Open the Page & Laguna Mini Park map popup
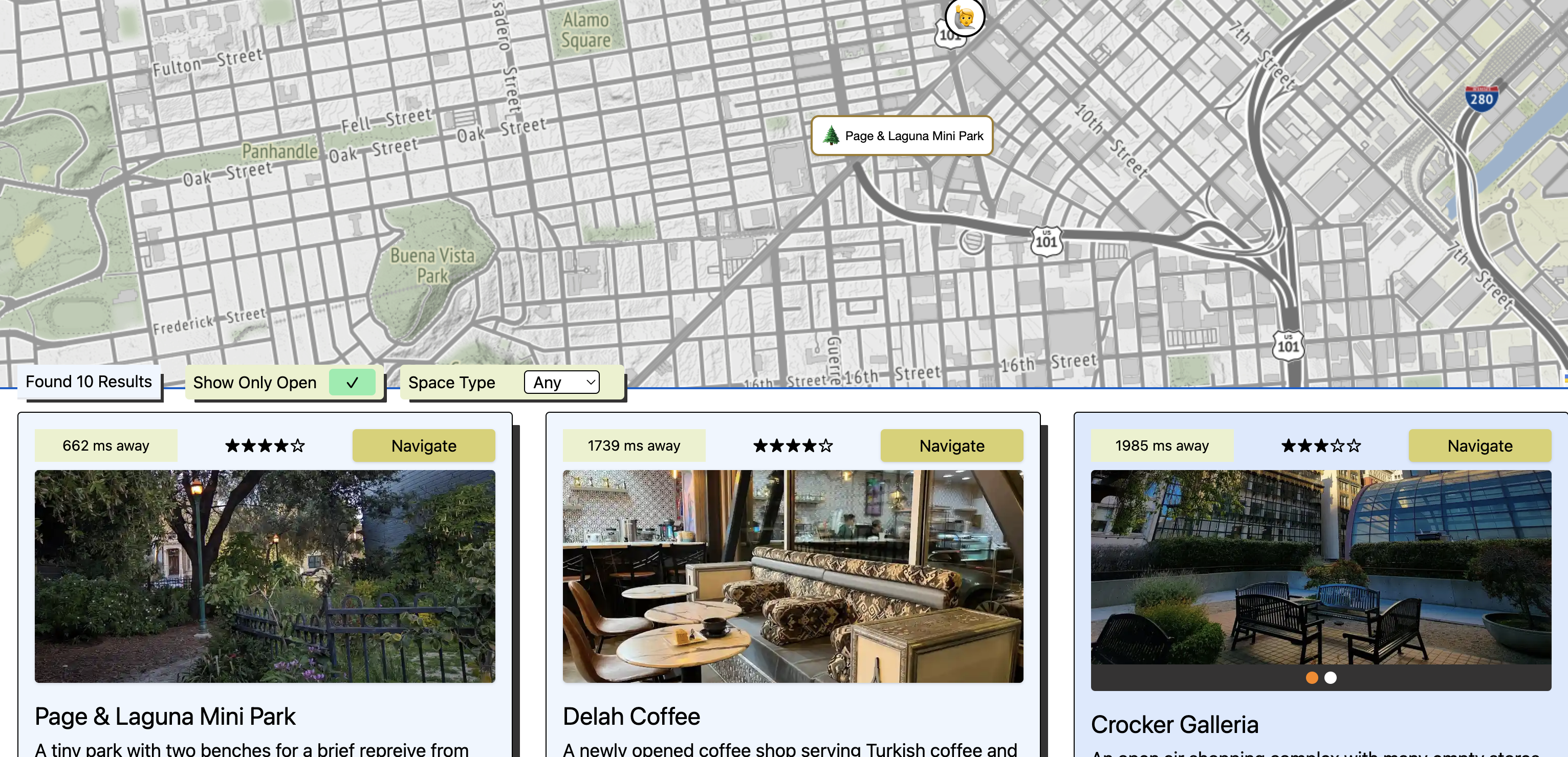The height and width of the screenshot is (757, 1568). (x=902, y=136)
